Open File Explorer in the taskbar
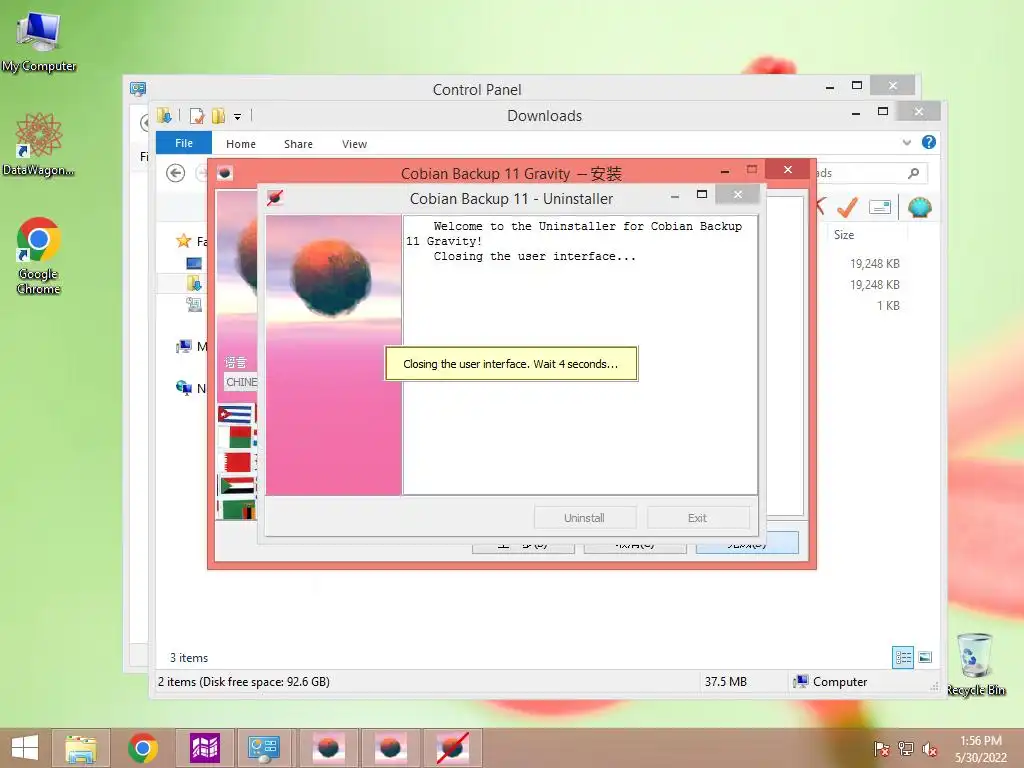Image resolution: width=1024 pixels, height=768 pixels. 80,748
